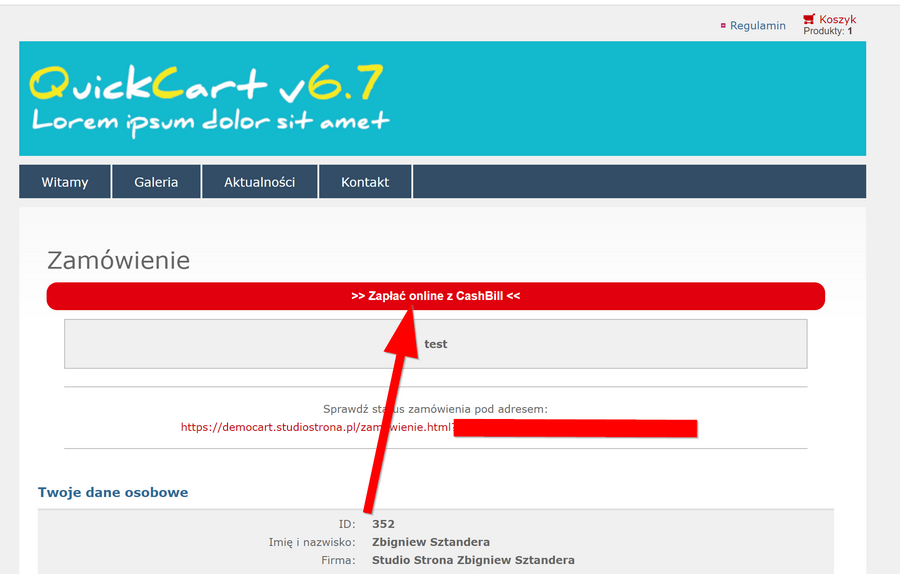900x574 pixels.
Task: Click the order ID value 352
Action: (383, 524)
